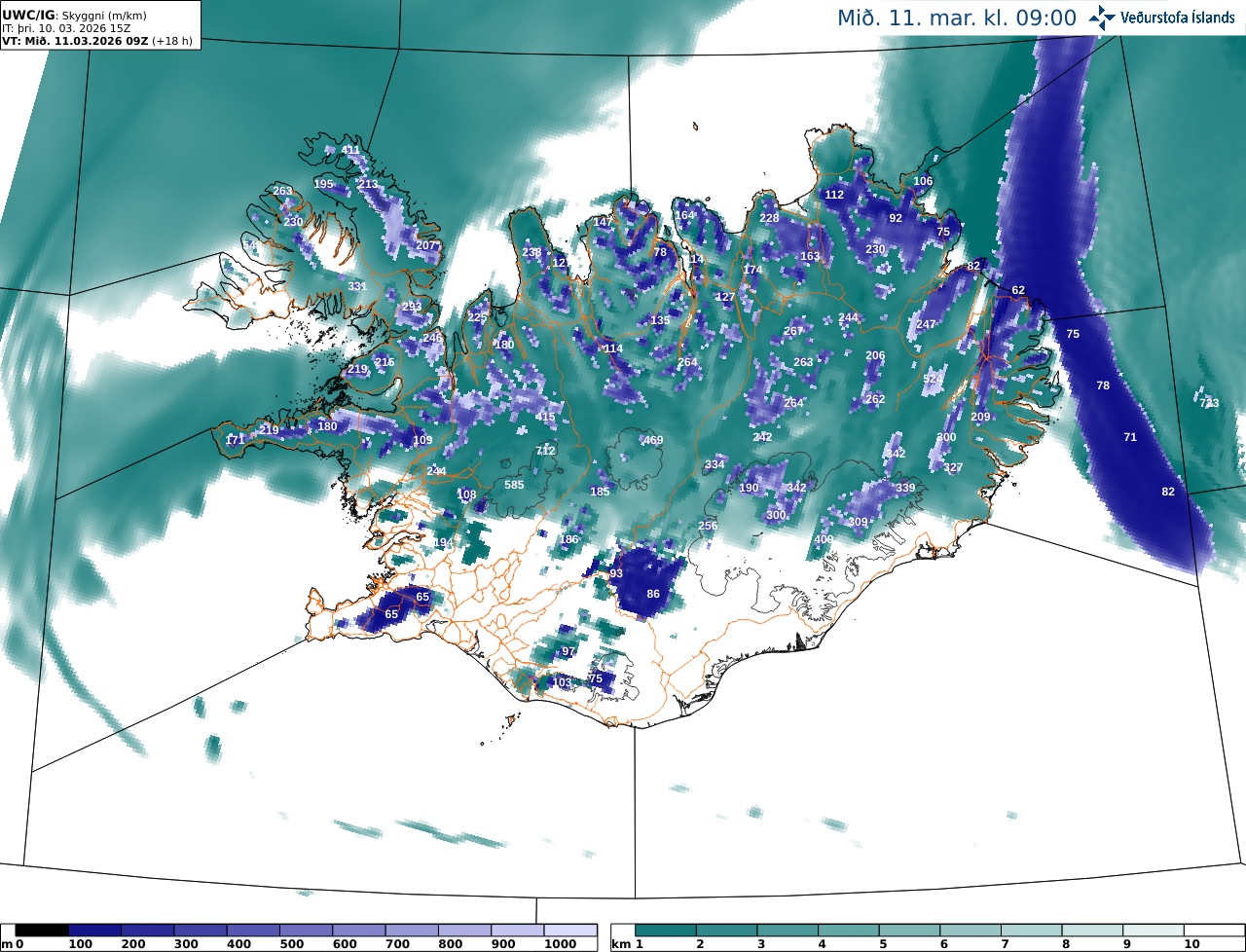Select the black 0–100 m legend swatch
The height and width of the screenshot is (952, 1246).
coord(42,931)
